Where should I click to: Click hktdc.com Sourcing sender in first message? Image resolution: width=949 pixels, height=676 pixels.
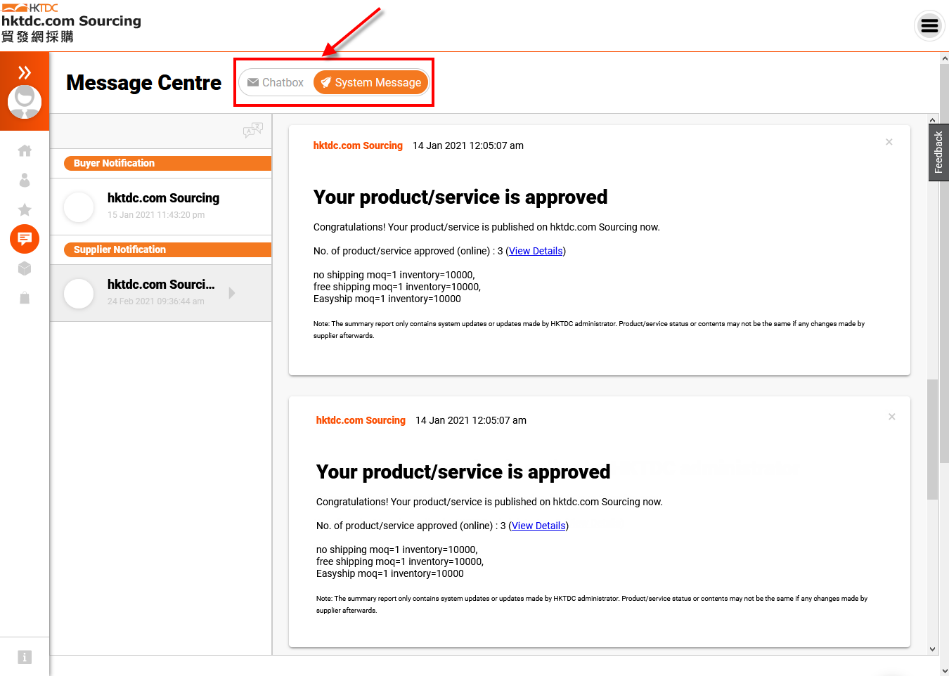coord(358,145)
